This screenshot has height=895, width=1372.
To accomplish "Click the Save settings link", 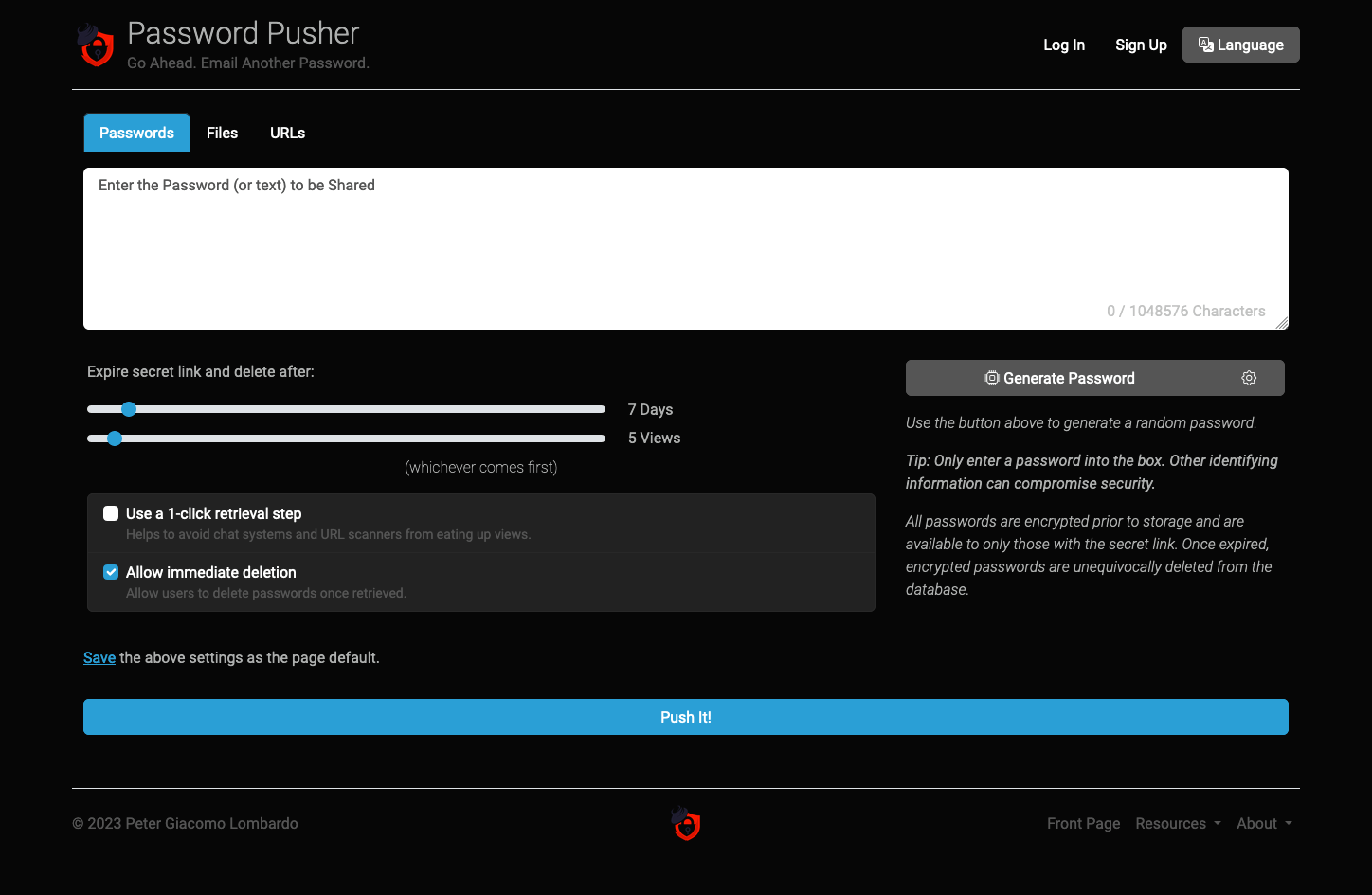I will tap(99, 657).
